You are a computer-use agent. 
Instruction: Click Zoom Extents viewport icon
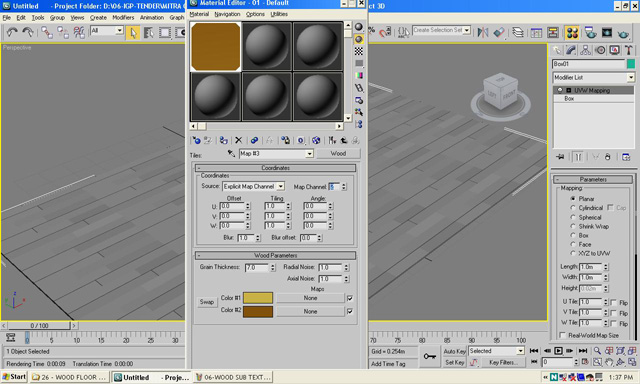pos(621,351)
